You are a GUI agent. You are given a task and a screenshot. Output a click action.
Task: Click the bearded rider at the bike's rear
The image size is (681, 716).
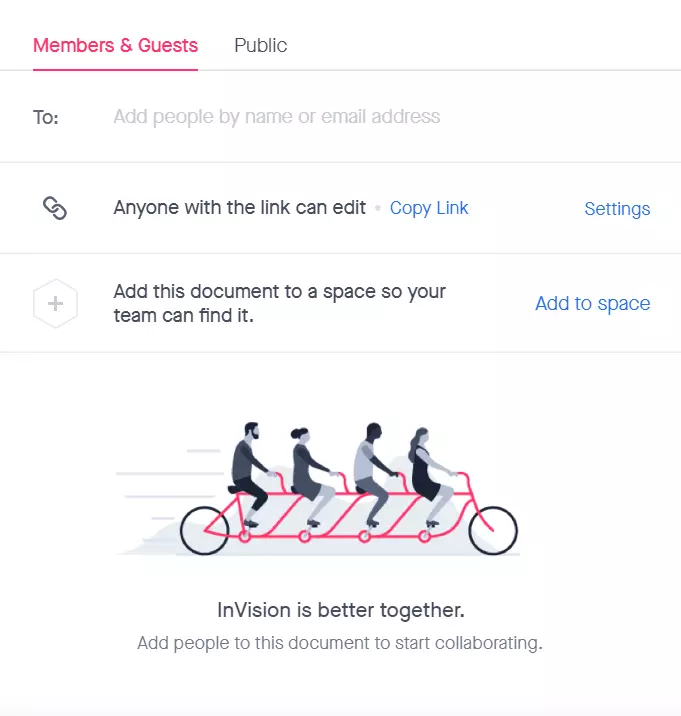[x=250, y=473]
